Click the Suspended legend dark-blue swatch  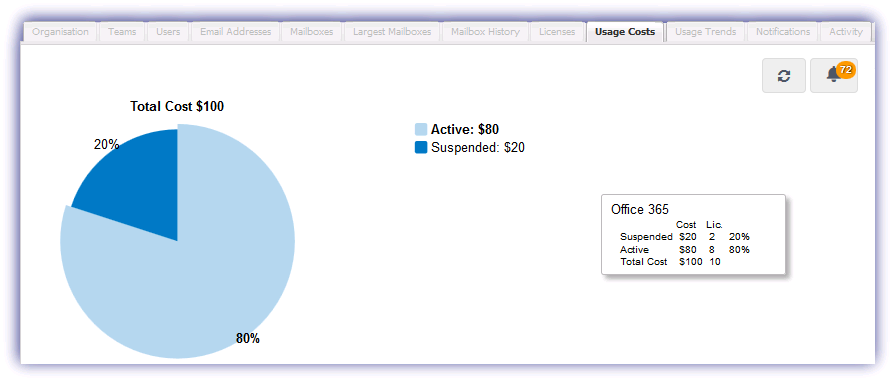[x=421, y=148]
